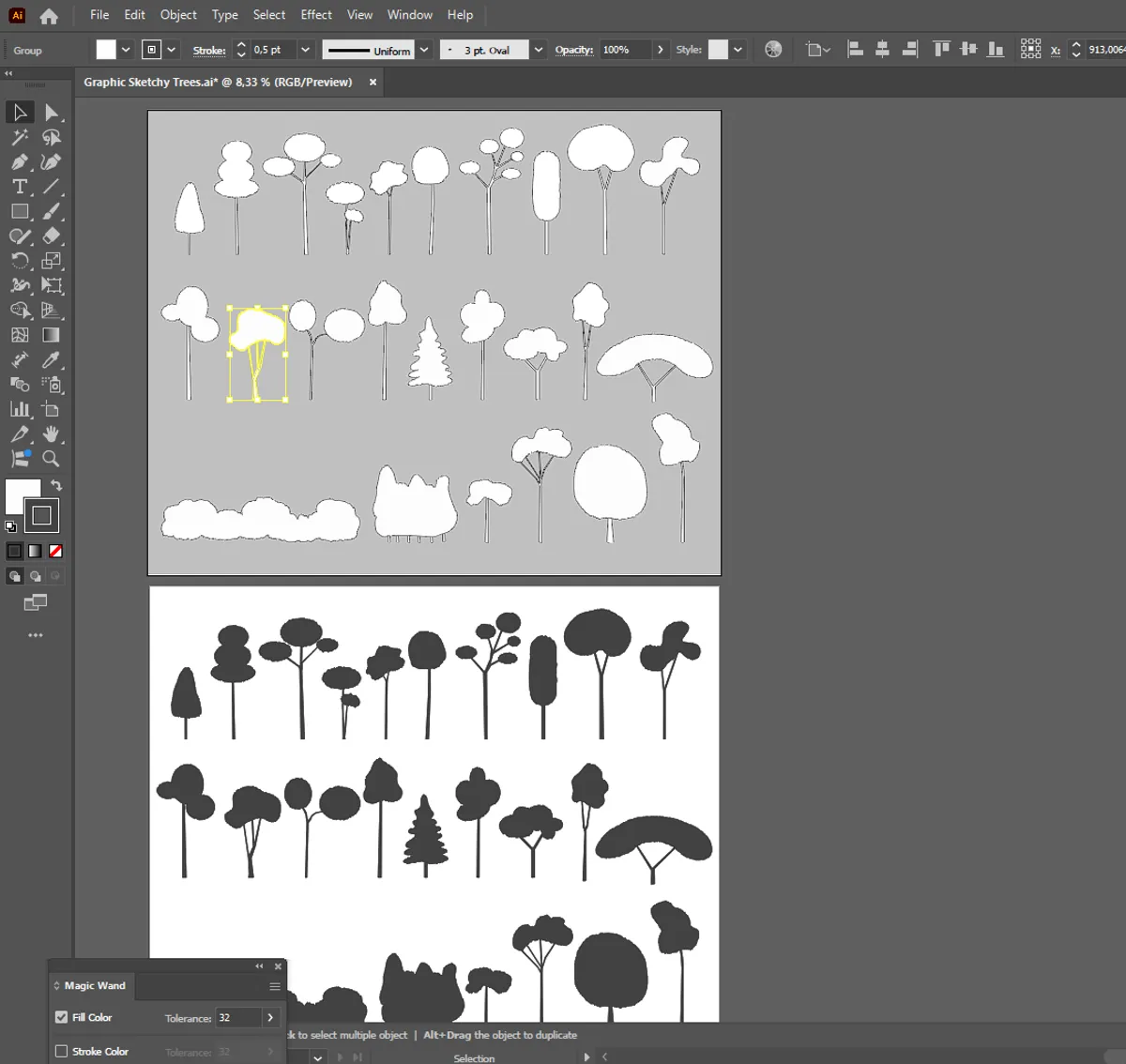Select the Direct Selection tool
This screenshot has width=1126, height=1064.
[x=52, y=113]
